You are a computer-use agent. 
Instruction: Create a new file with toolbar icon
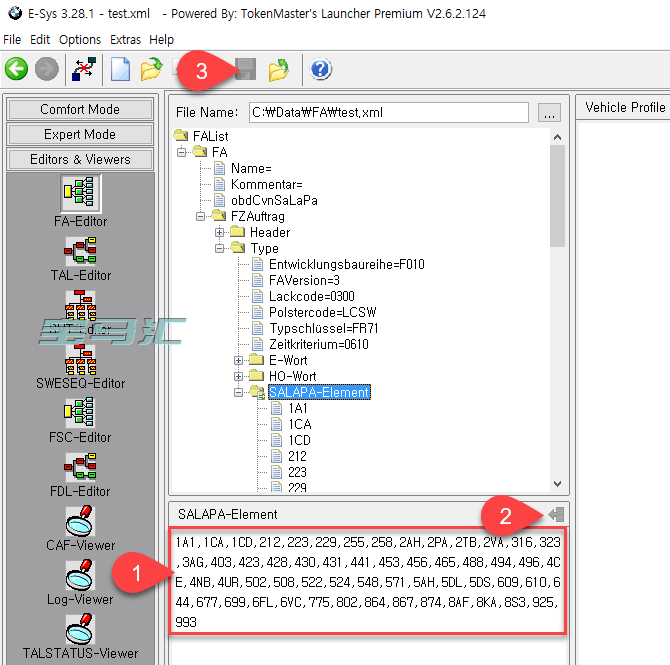120,69
